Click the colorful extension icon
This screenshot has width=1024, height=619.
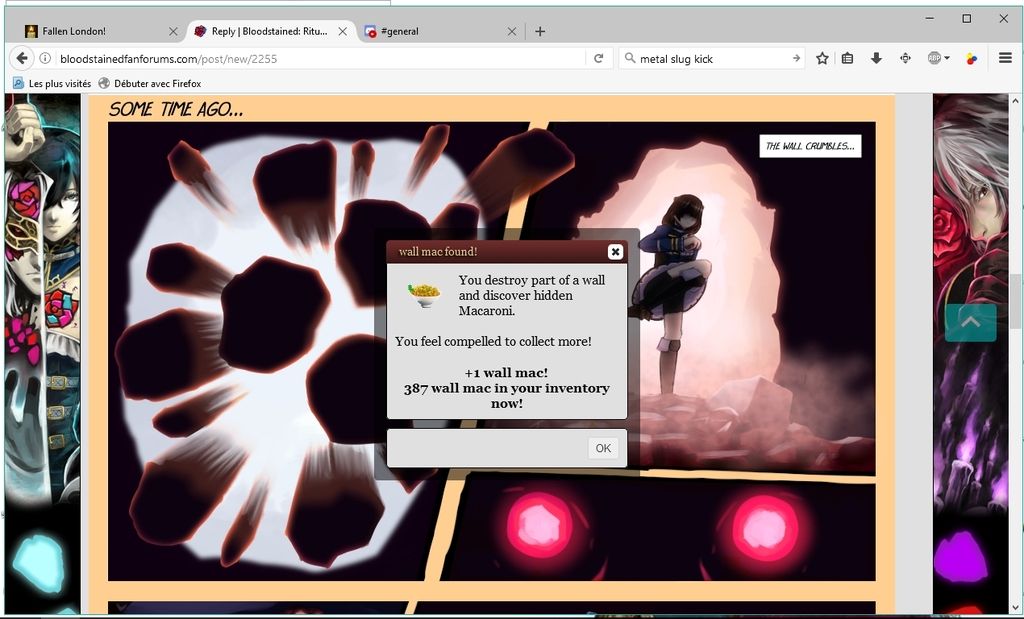(x=972, y=58)
